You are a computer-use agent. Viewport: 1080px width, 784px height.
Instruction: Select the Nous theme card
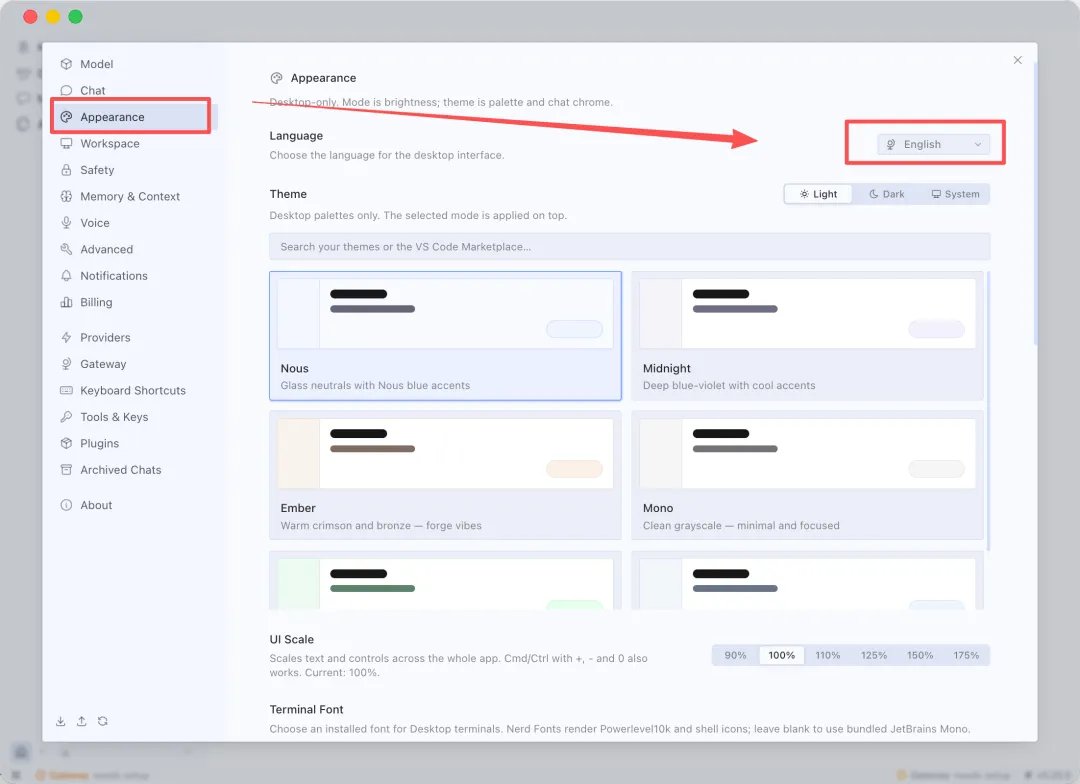[445, 336]
